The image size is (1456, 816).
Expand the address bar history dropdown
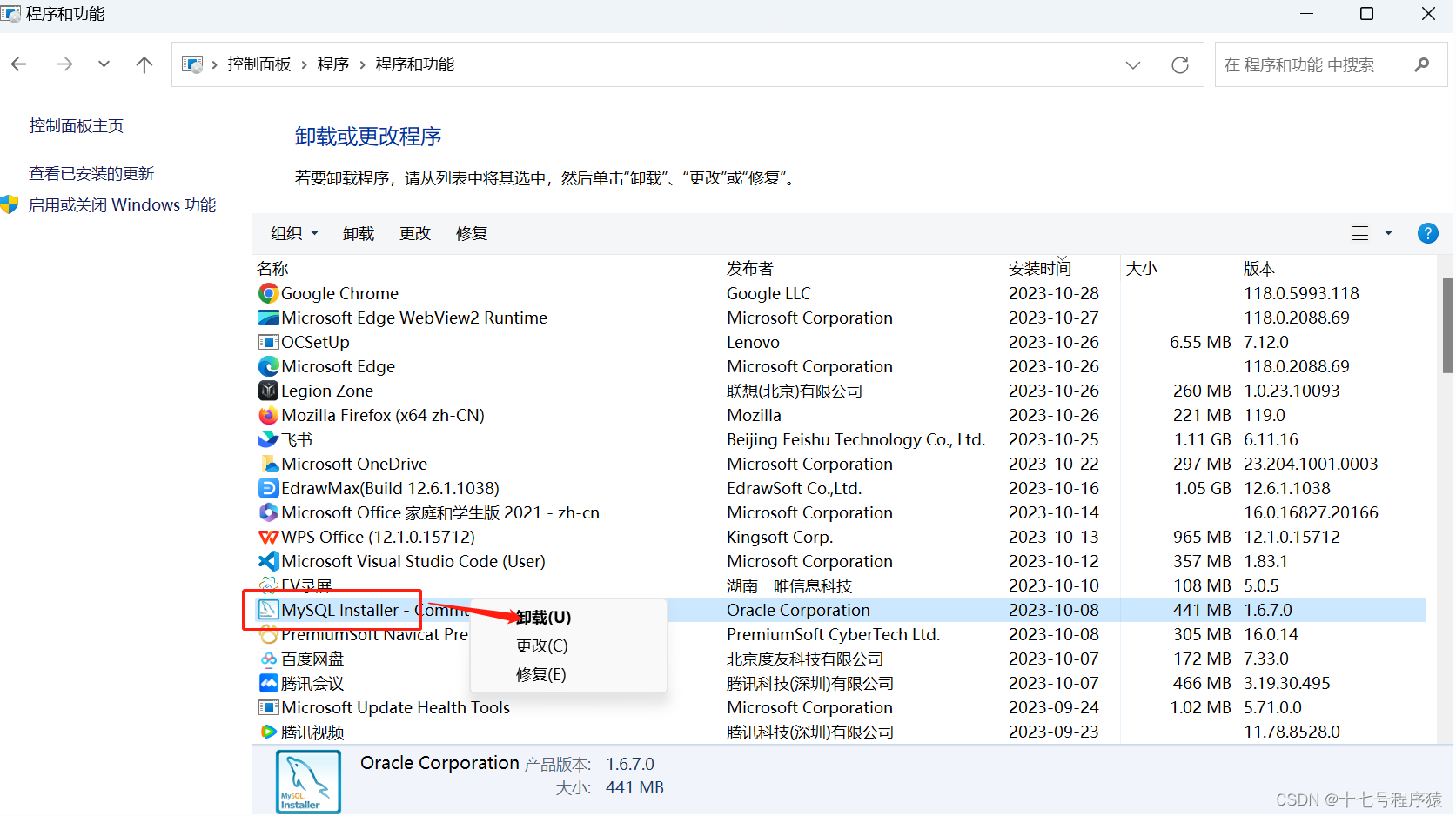(x=1132, y=64)
